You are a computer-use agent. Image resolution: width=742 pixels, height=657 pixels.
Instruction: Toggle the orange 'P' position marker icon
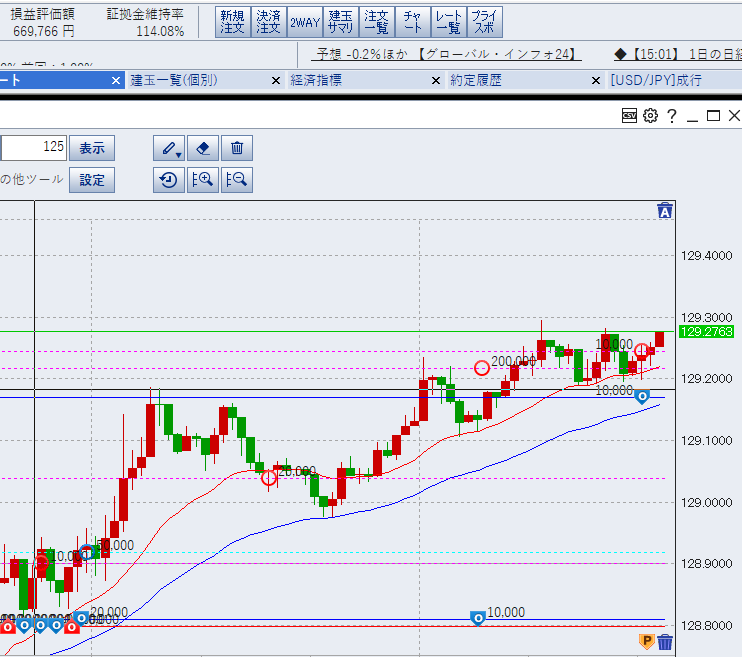tap(646, 641)
